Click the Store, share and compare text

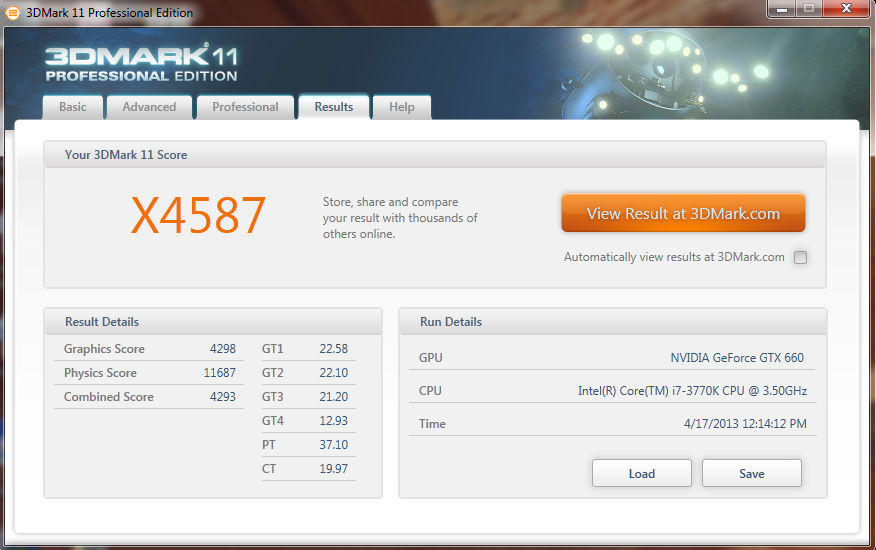(x=400, y=218)
